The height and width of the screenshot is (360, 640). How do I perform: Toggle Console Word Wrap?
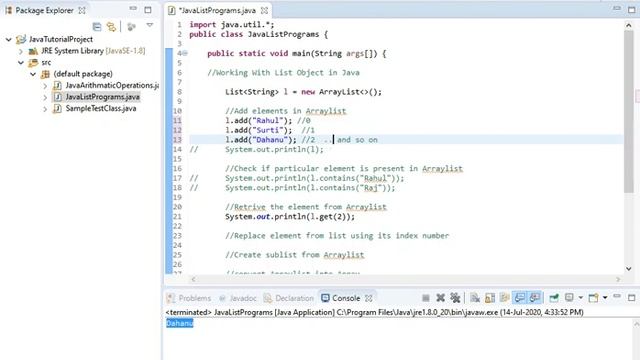click(x=504, y=298)
